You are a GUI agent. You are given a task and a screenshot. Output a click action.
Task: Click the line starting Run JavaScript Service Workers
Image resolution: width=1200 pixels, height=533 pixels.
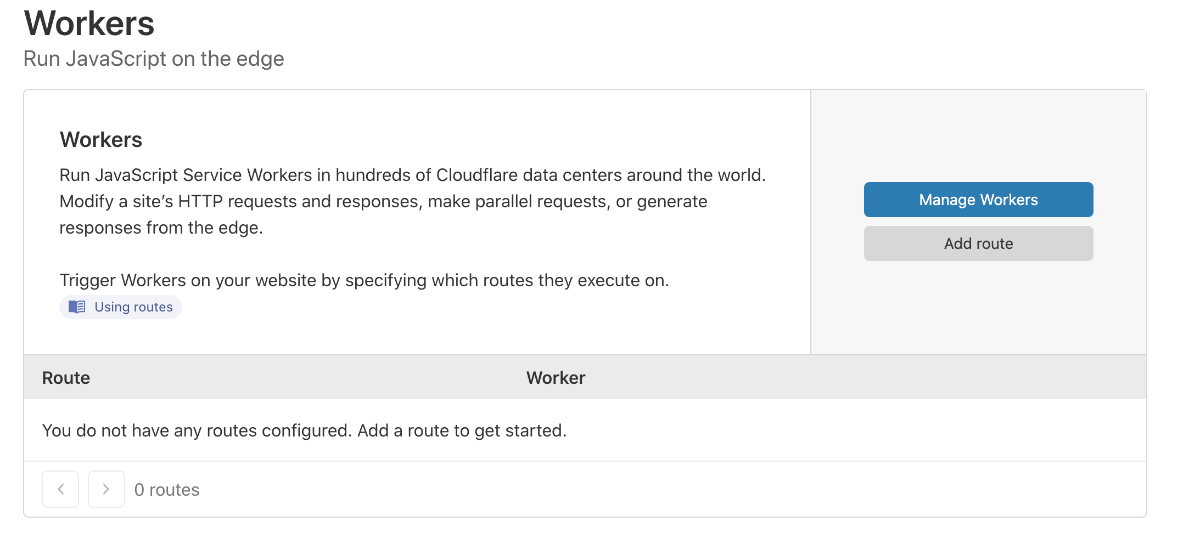coord(412,175)
